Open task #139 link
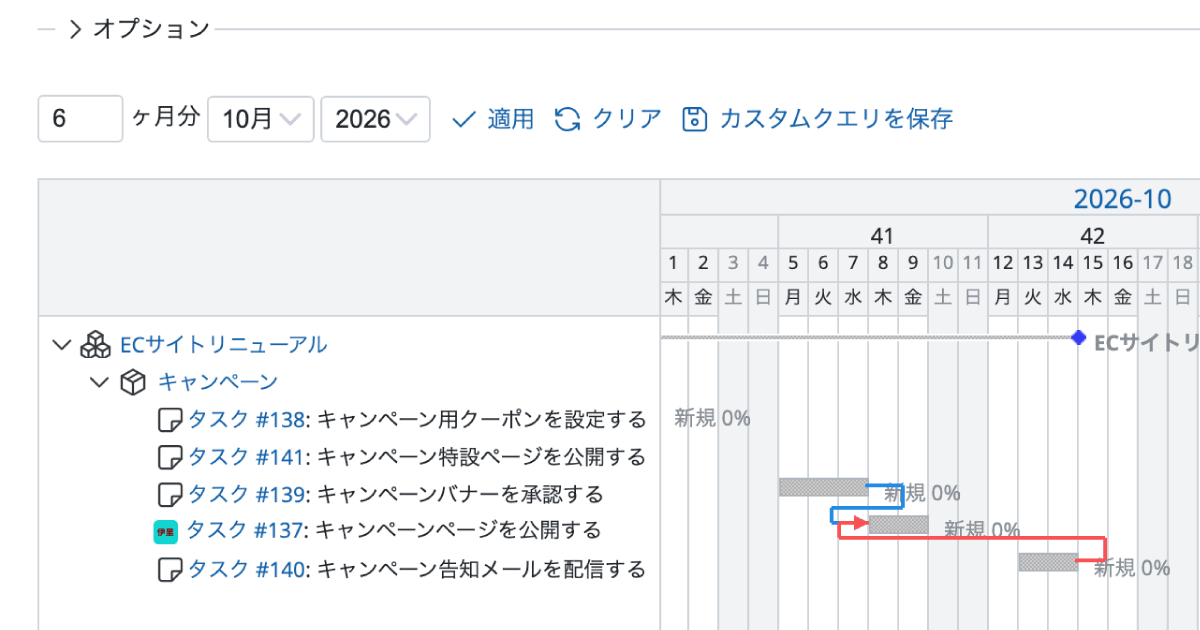Screen dimensions: 1200x630 [245, 494]
